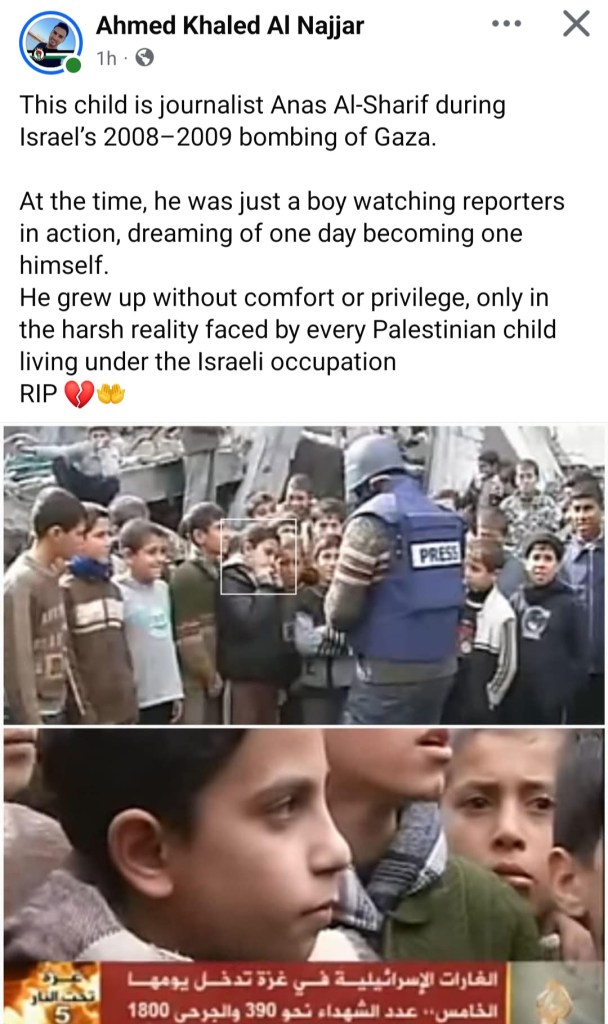
Task: Open the three-dot post options menu
Action: coord(506,24)
